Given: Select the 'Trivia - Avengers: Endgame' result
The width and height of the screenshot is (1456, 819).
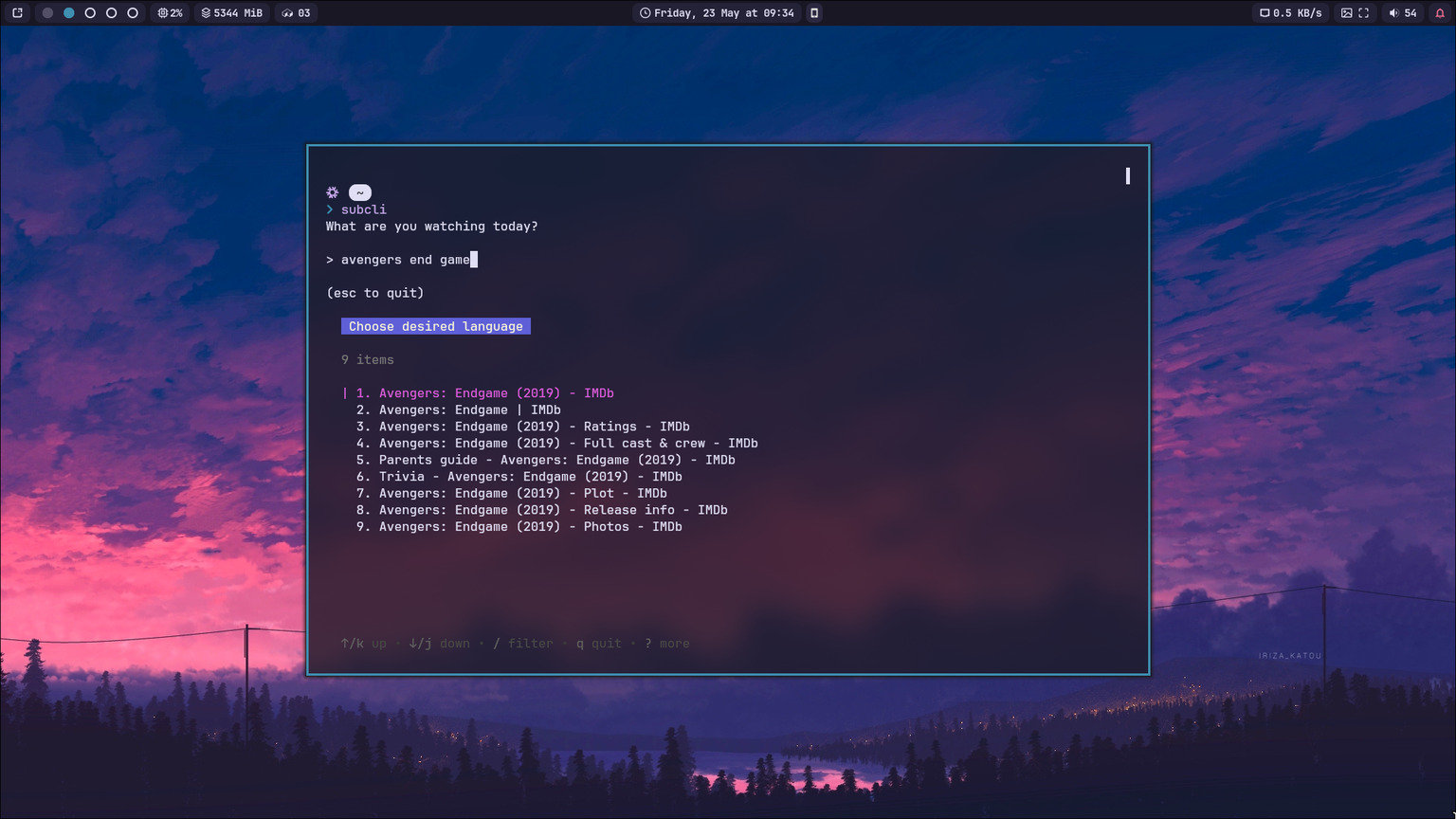Looking at the screenshot, I should click(x=519, y=477).
